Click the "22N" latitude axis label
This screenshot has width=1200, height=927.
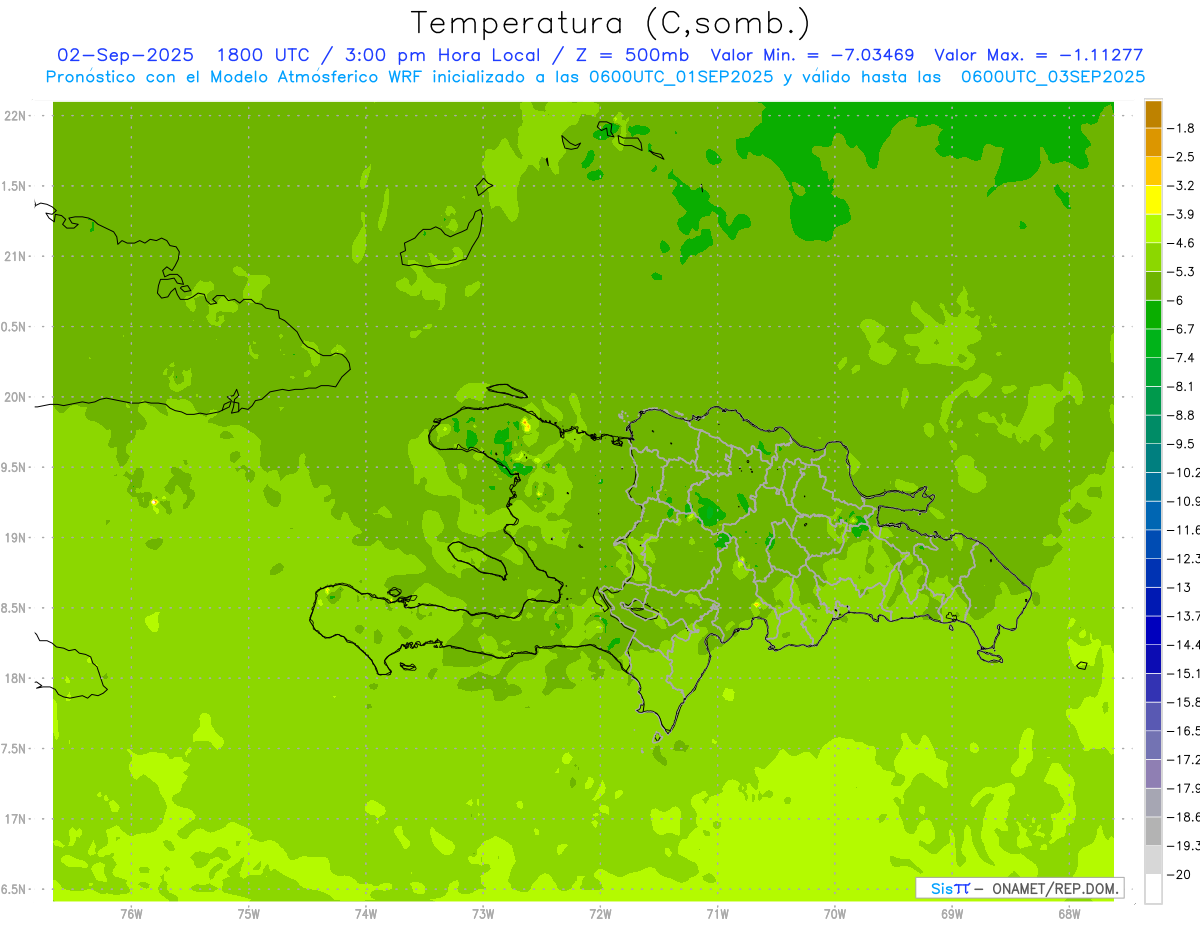[x=16, y=115]
